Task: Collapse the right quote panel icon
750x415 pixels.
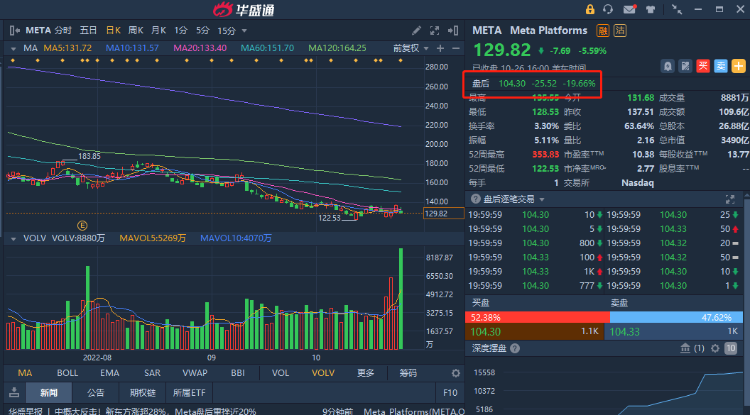Action: [452, 31]
